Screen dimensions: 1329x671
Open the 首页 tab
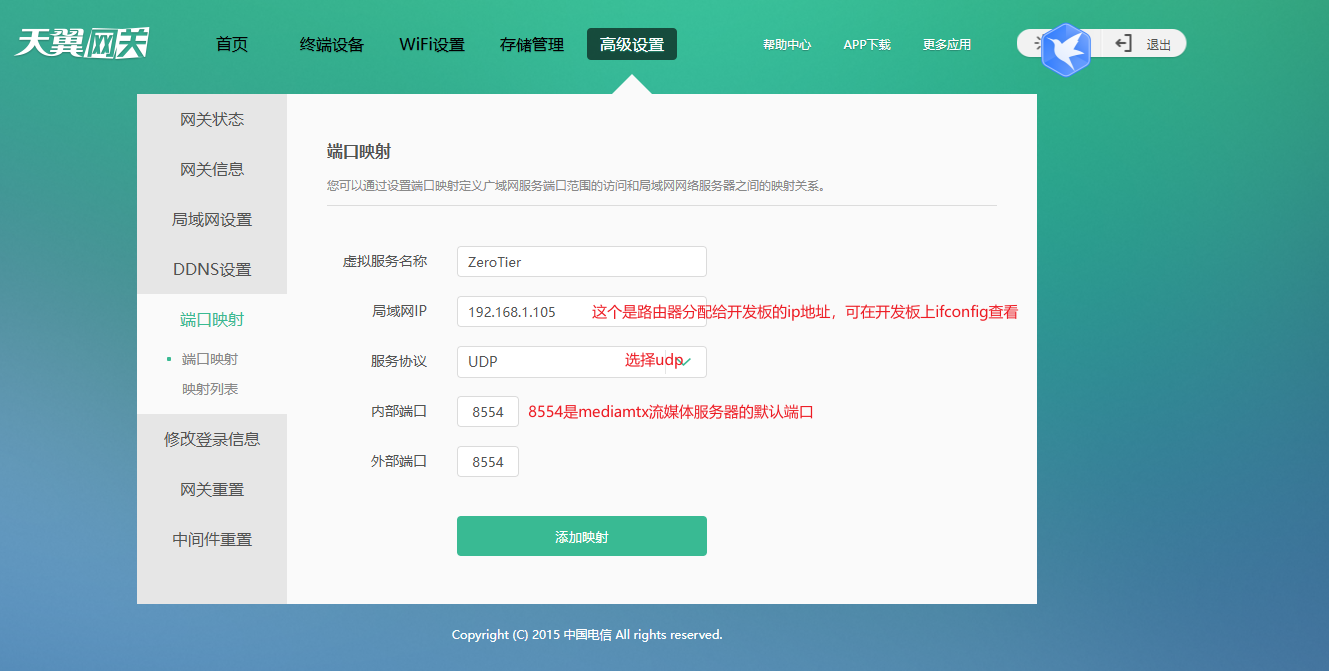(x=232, y=44)
